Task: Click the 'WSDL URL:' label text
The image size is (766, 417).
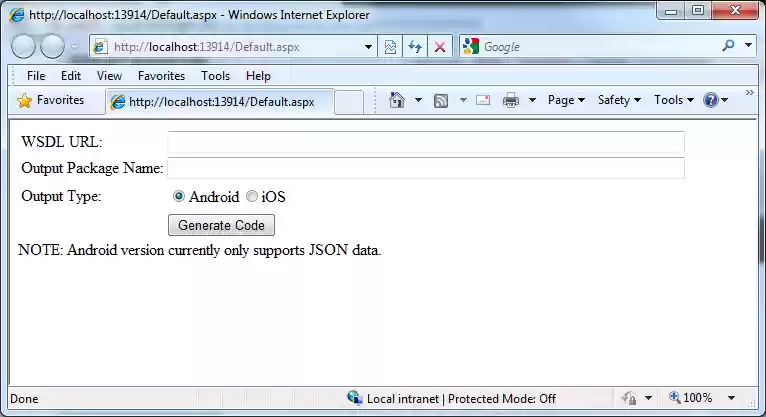Action: [x=62, y=142]
